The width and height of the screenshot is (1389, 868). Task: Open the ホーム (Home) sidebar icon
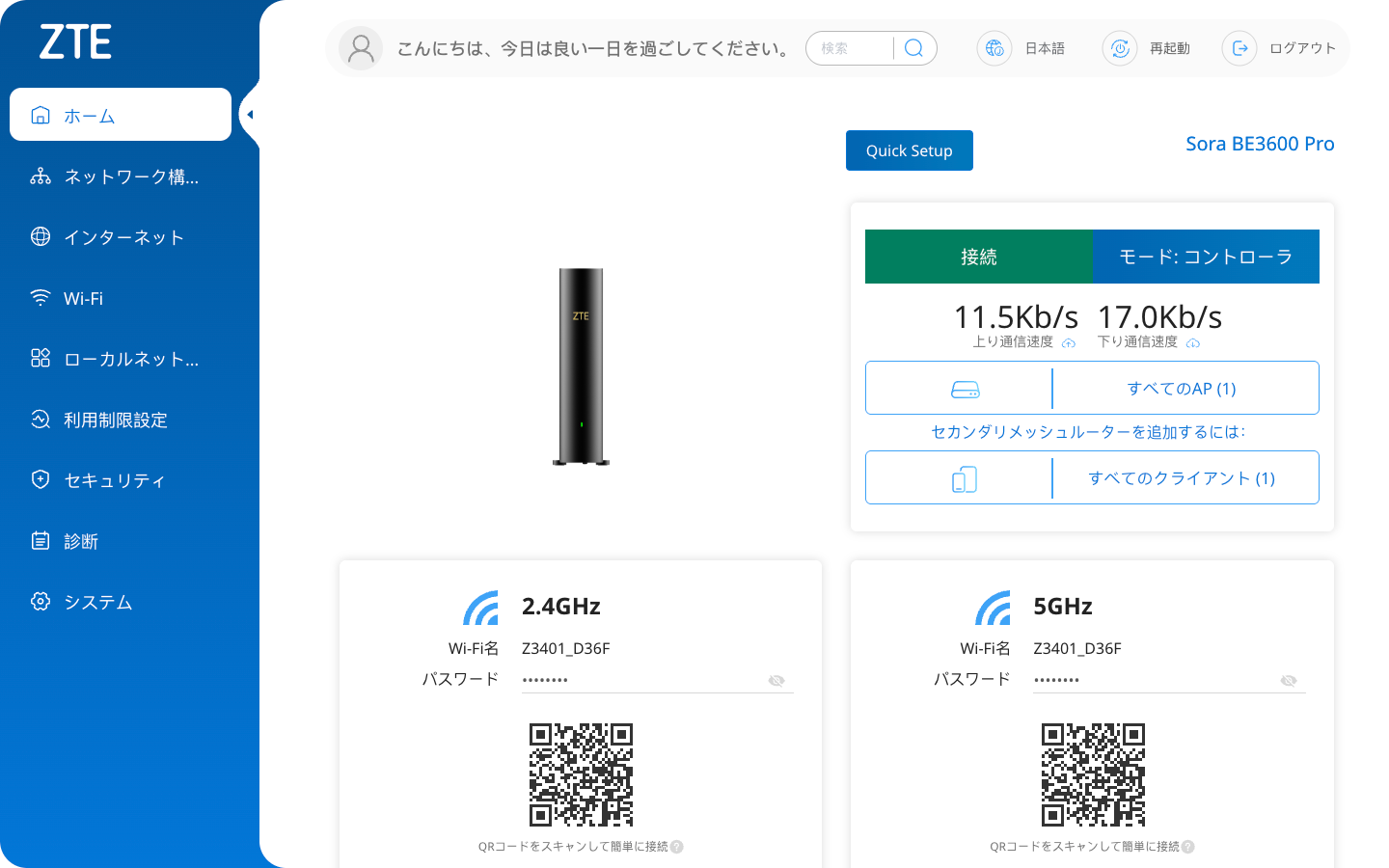point(40,114)
